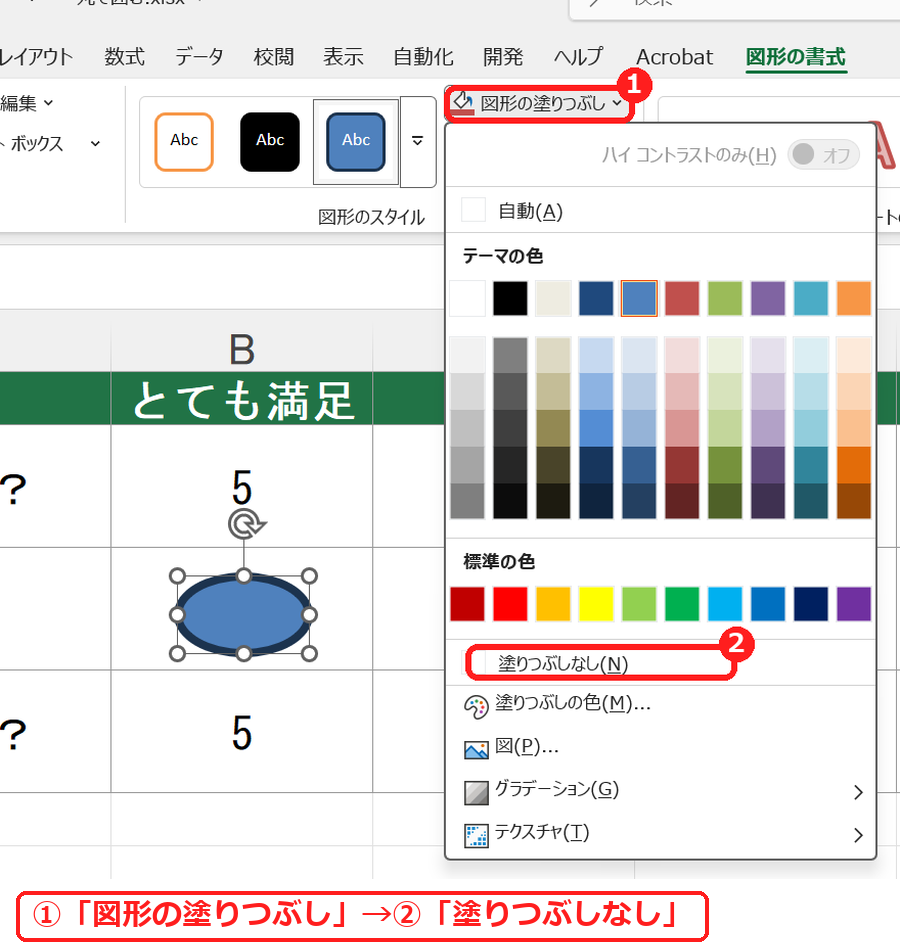900x949 pixels.
Task: Open the テクスチャ submenu arrow
Action: click(858, 835)
